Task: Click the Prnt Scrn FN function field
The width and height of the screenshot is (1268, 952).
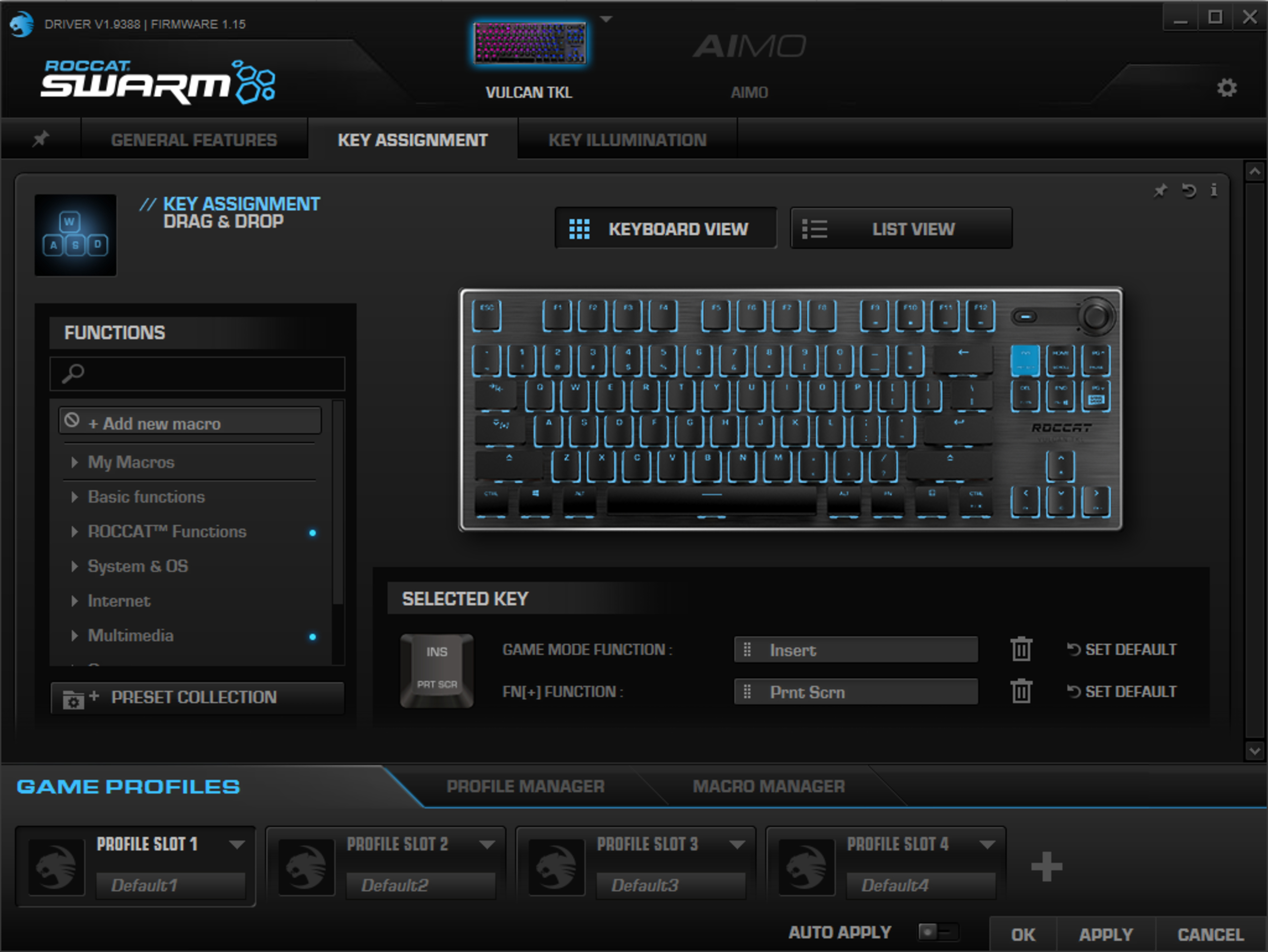Action: pyautogui.click(x=856, y=692)
